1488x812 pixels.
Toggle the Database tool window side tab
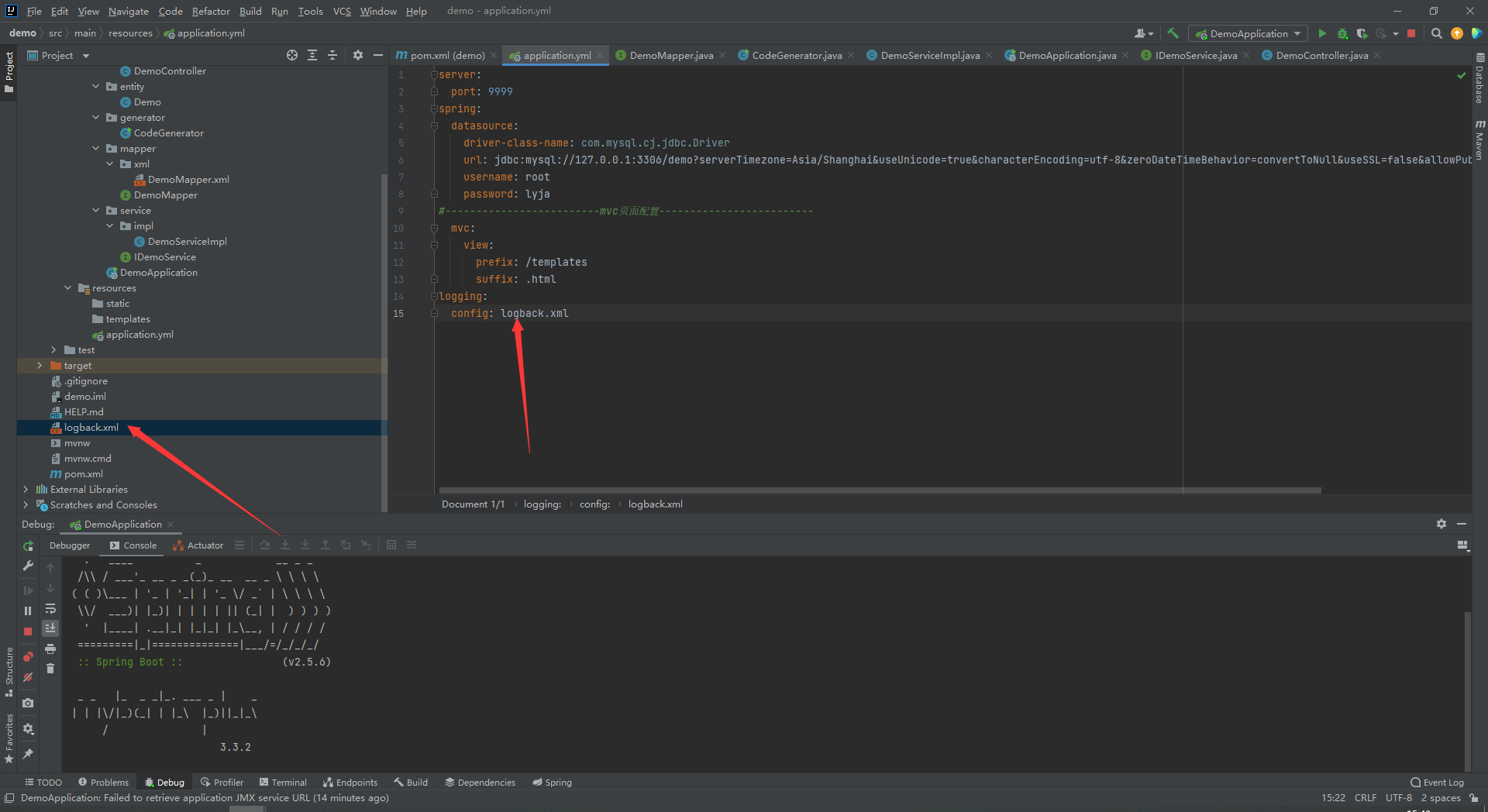[1479, 79]
